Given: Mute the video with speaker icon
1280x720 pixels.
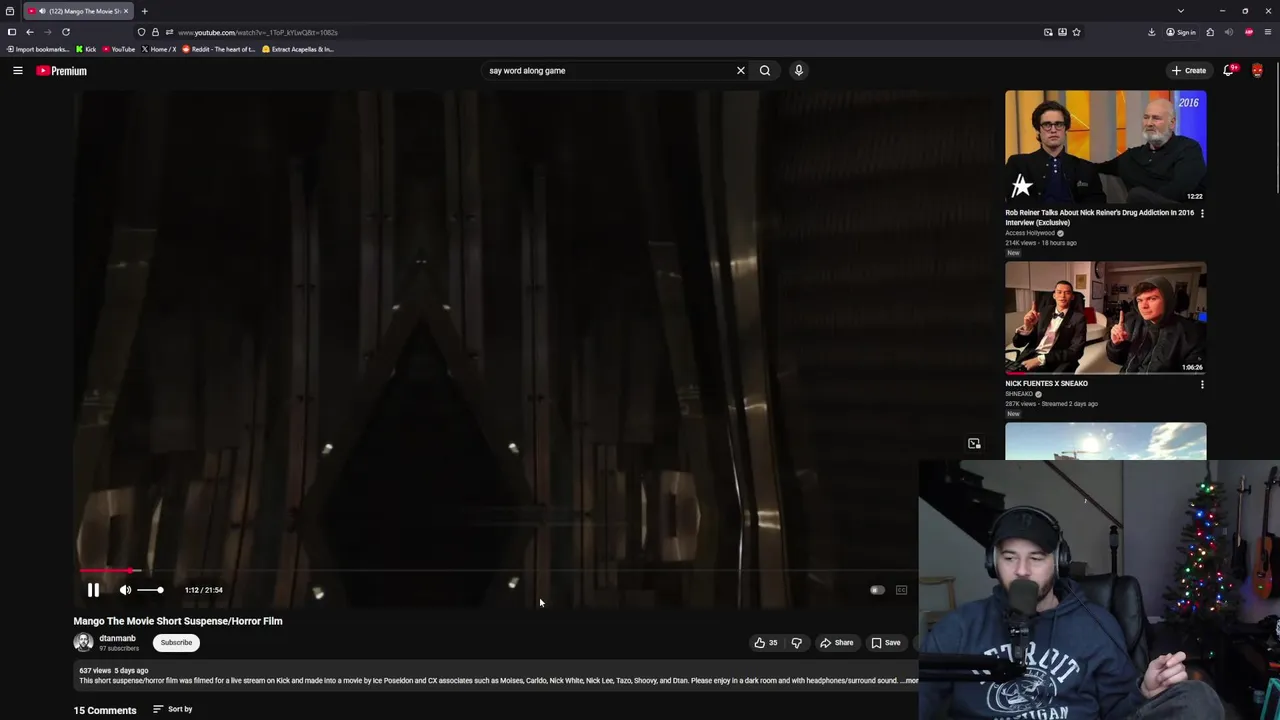Looking at the screenshot, I should click(125, 590).
